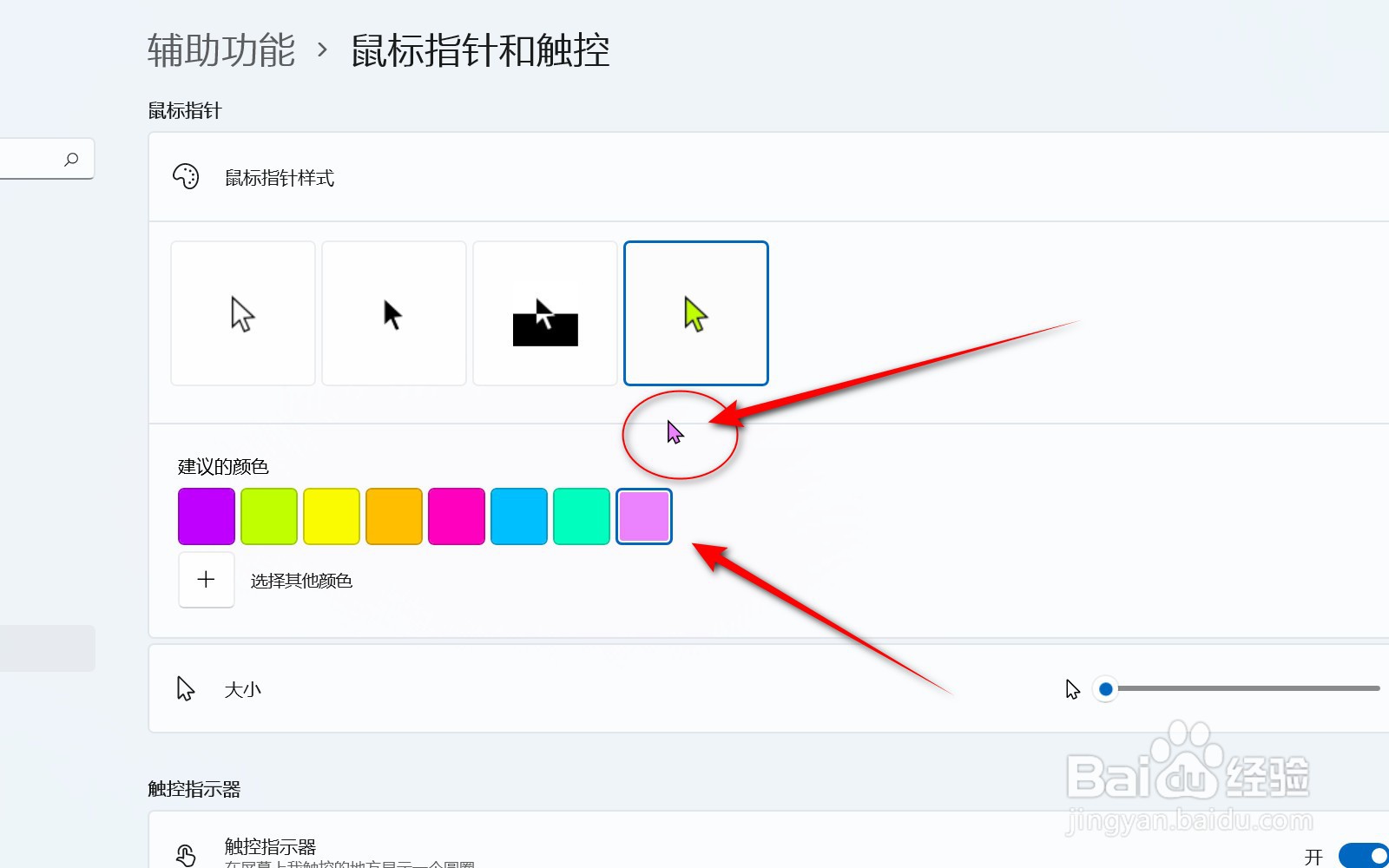Click the search magnifier icon

click(x=71, y=159)
